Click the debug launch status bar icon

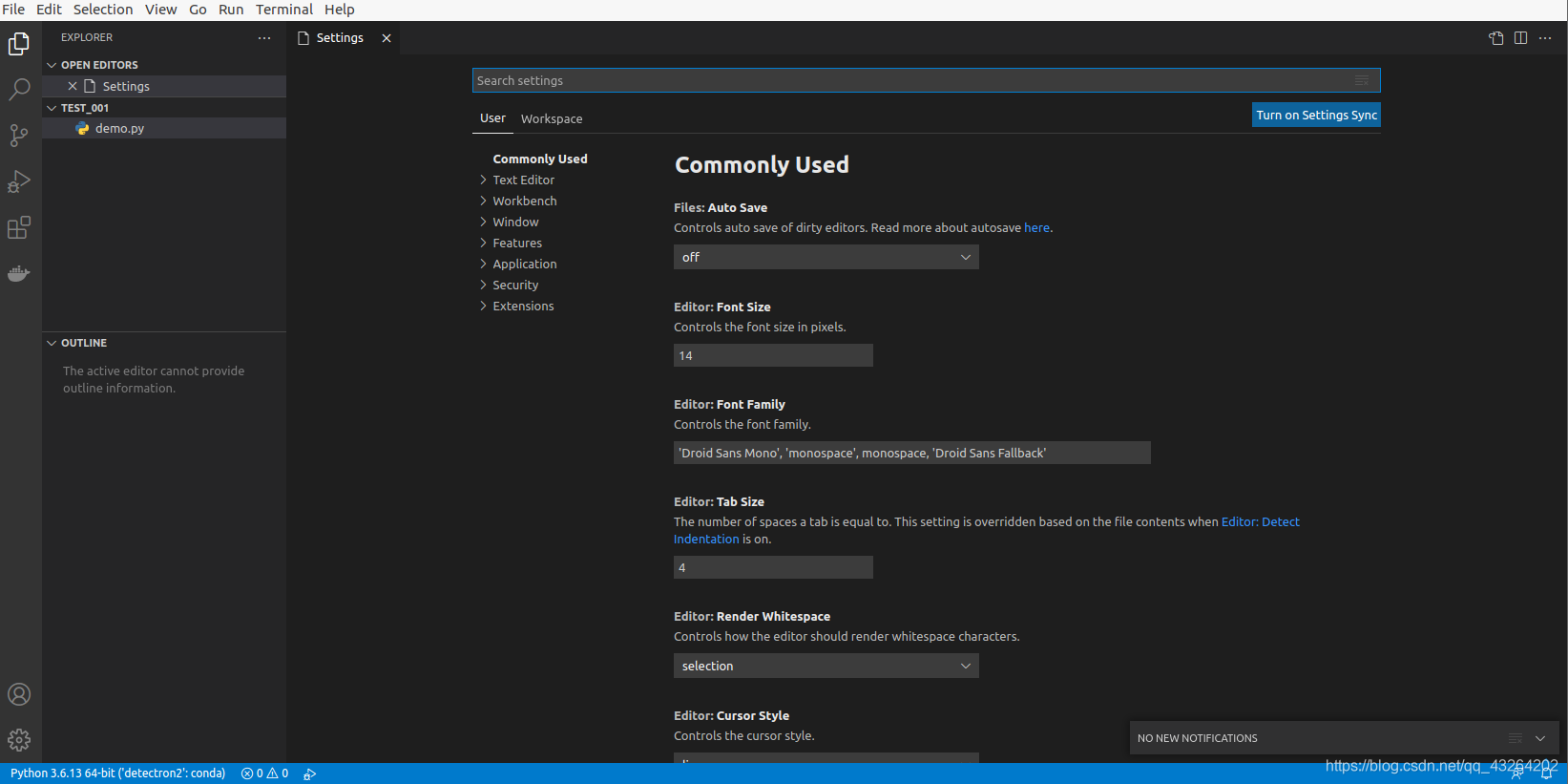click(310, 773)
